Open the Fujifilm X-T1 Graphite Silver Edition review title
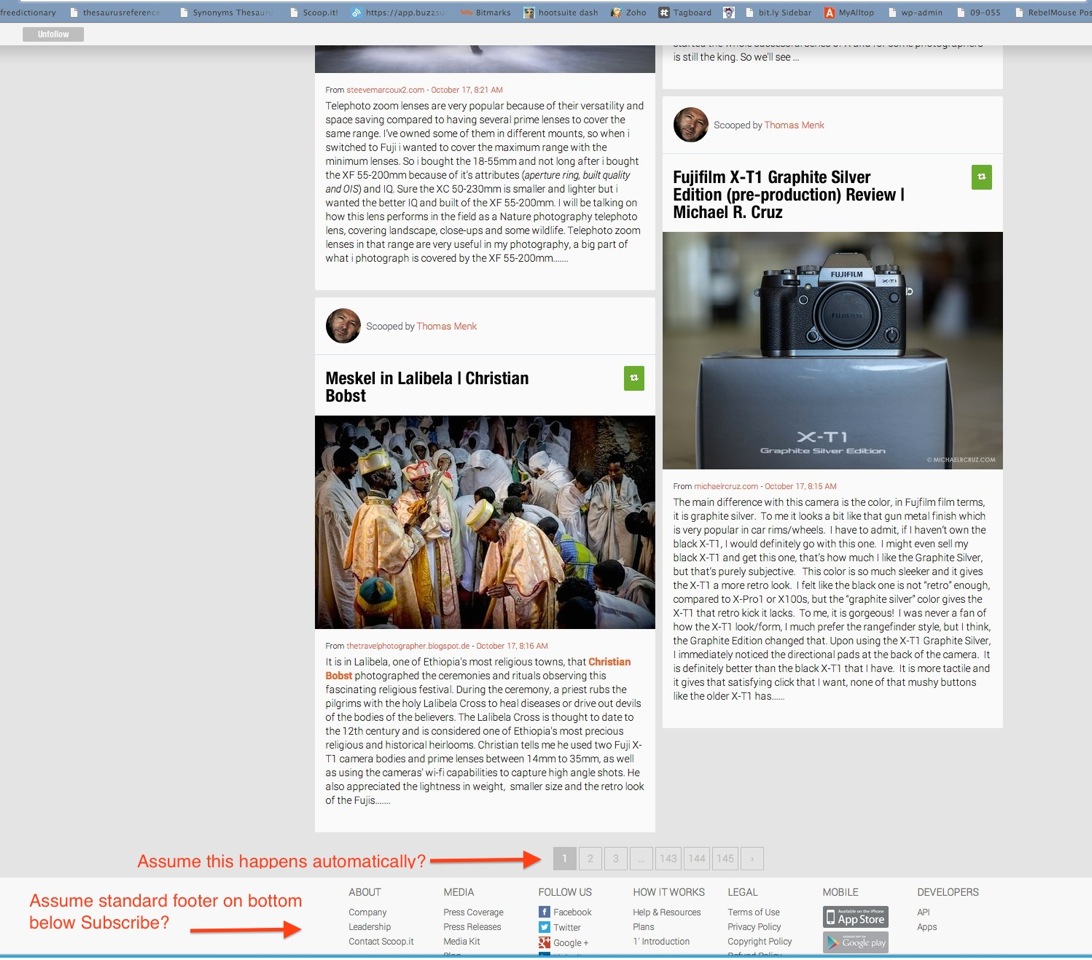This screenshot has height=960, width=1092. [788, 194]
